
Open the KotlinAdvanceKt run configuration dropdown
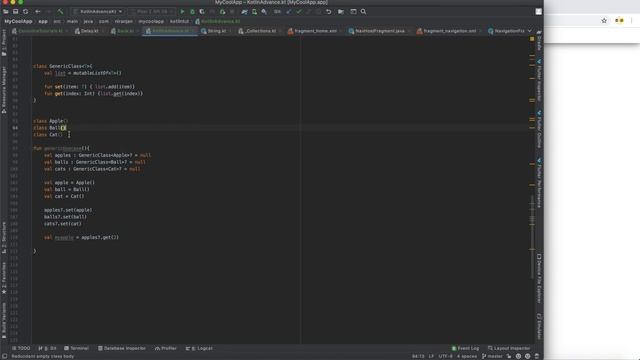coord(98,12)
